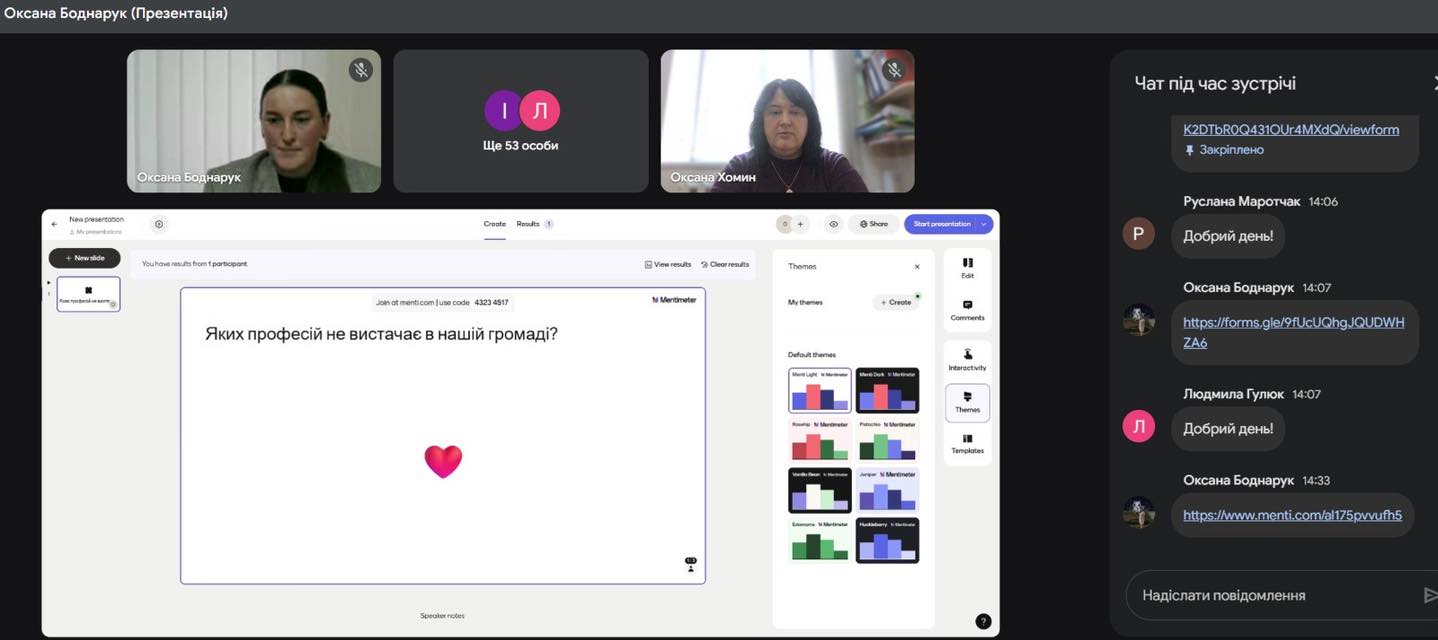Open the Edit panel icon
The image size is (1438, 640).
(967, 267)
